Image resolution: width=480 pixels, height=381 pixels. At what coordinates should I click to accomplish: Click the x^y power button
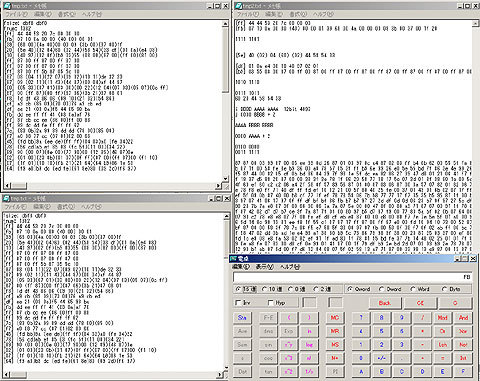click(289, 345)
